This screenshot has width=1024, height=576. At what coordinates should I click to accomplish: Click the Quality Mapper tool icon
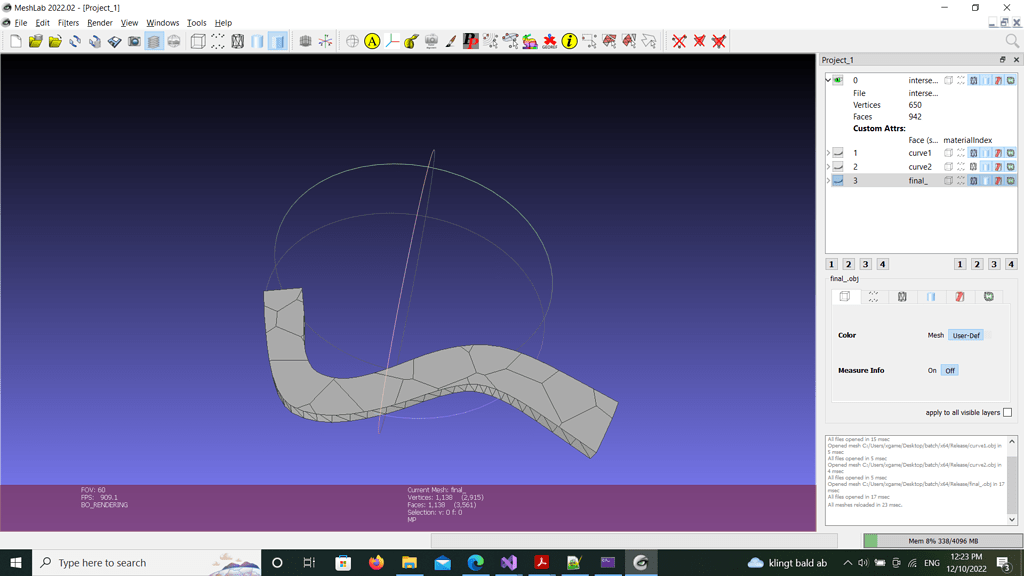(x=530, y=41)
